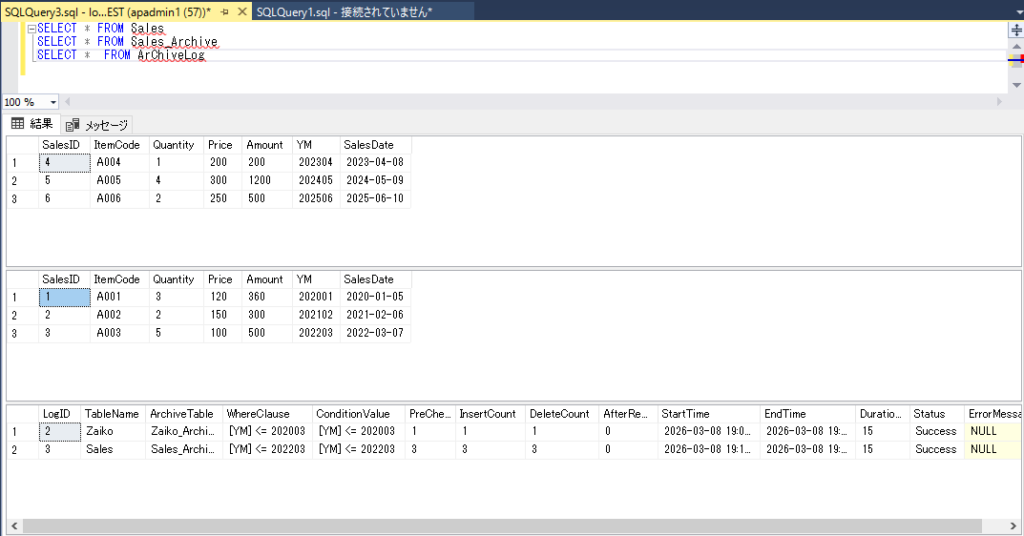1024x536 pixels.
Task: Close the SQLQuery3.sql tab
Action: 242,11
